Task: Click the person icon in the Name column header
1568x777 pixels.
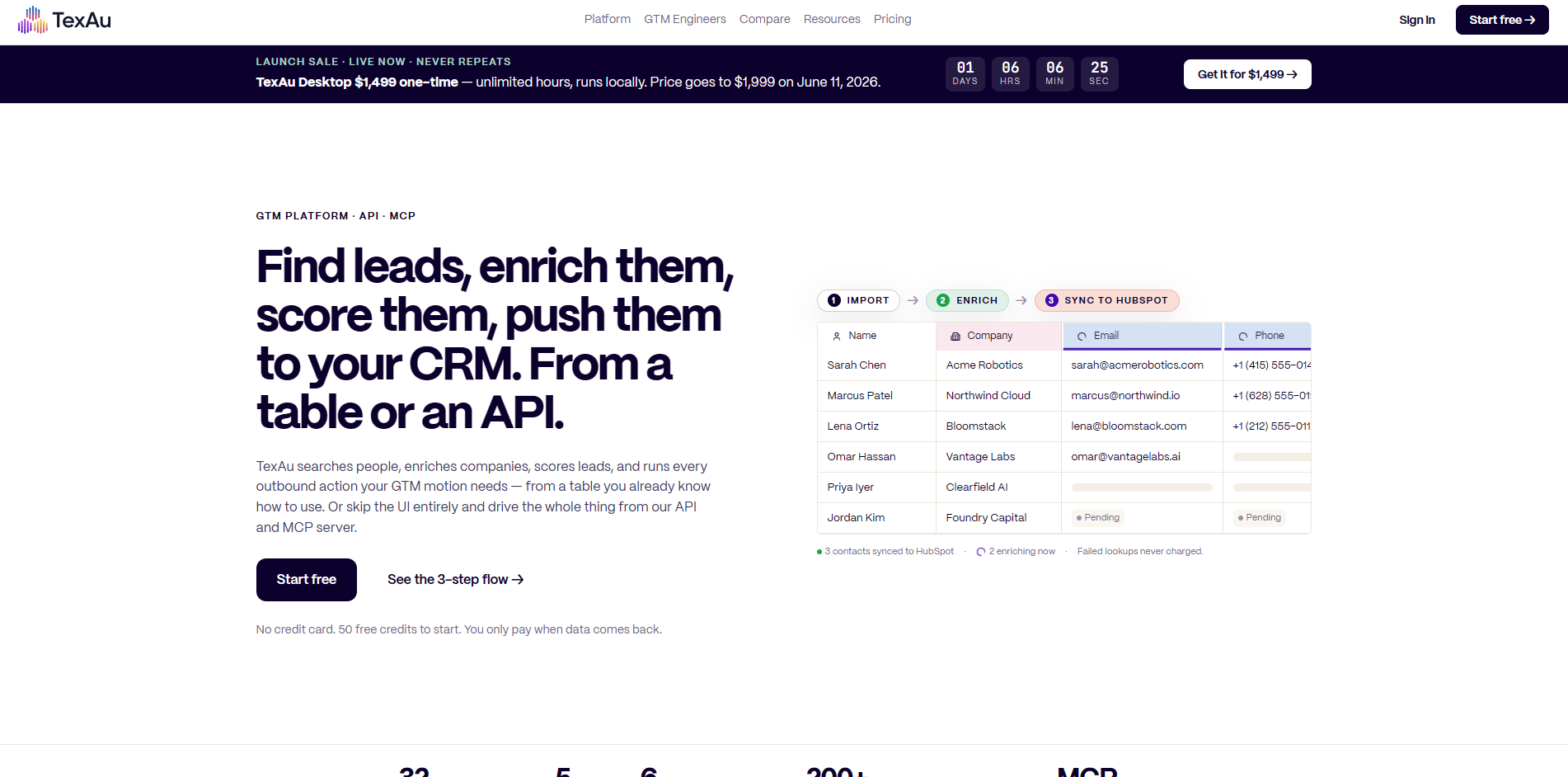Action: pyautogui.click(x=837, y=337)
